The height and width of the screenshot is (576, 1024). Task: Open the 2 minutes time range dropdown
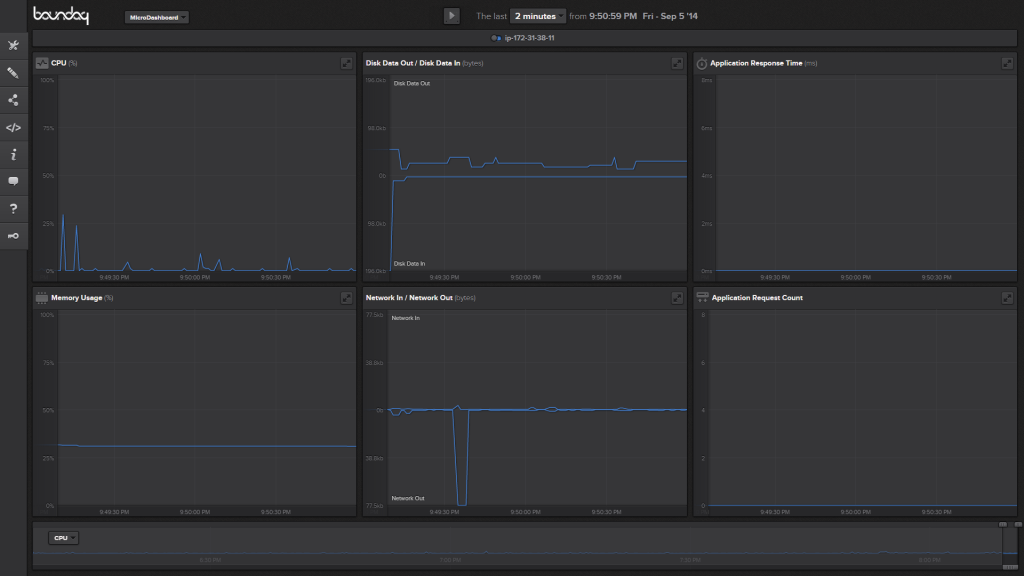click(x=537, y=16)
